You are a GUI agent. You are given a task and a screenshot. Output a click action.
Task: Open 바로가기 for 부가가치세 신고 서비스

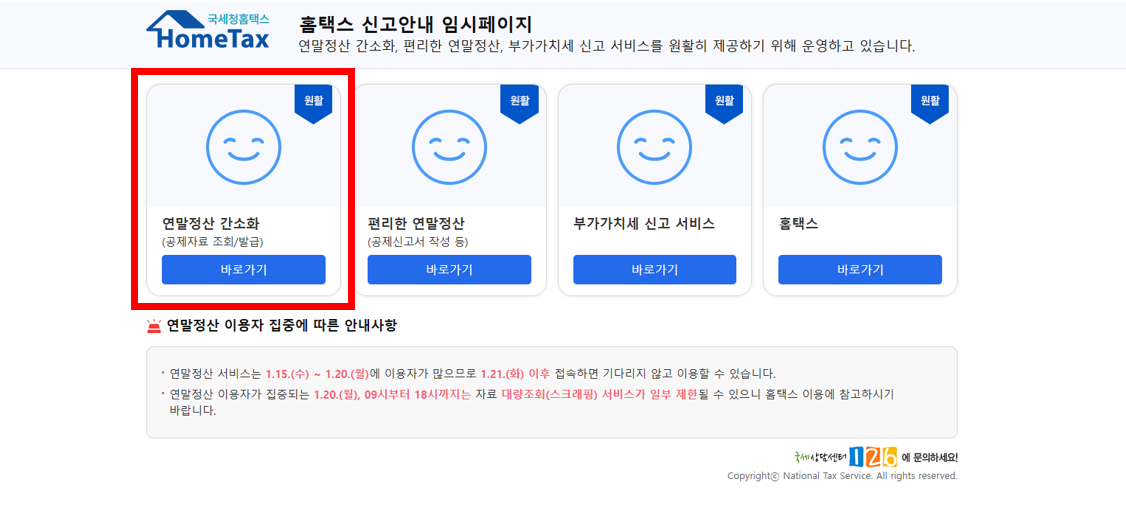655,270
